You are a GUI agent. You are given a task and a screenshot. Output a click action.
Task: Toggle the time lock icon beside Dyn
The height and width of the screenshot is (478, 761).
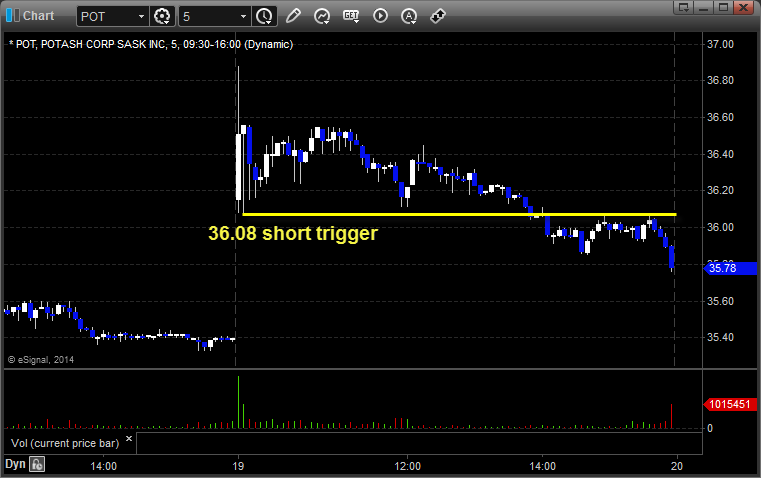(37, 464)
